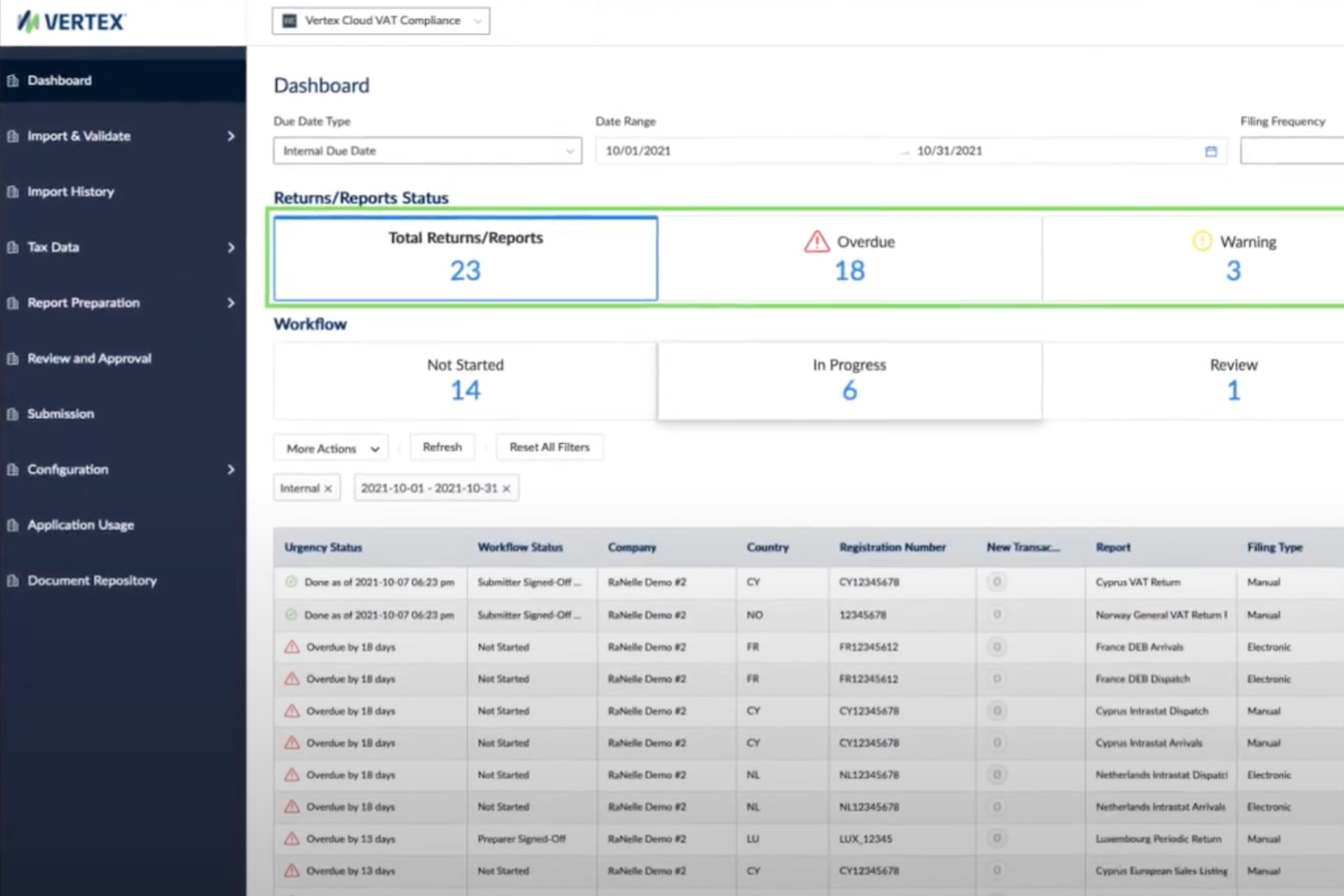Click the Import History sidebar icon
1344x896 pixels.
(x=12, y=192)
